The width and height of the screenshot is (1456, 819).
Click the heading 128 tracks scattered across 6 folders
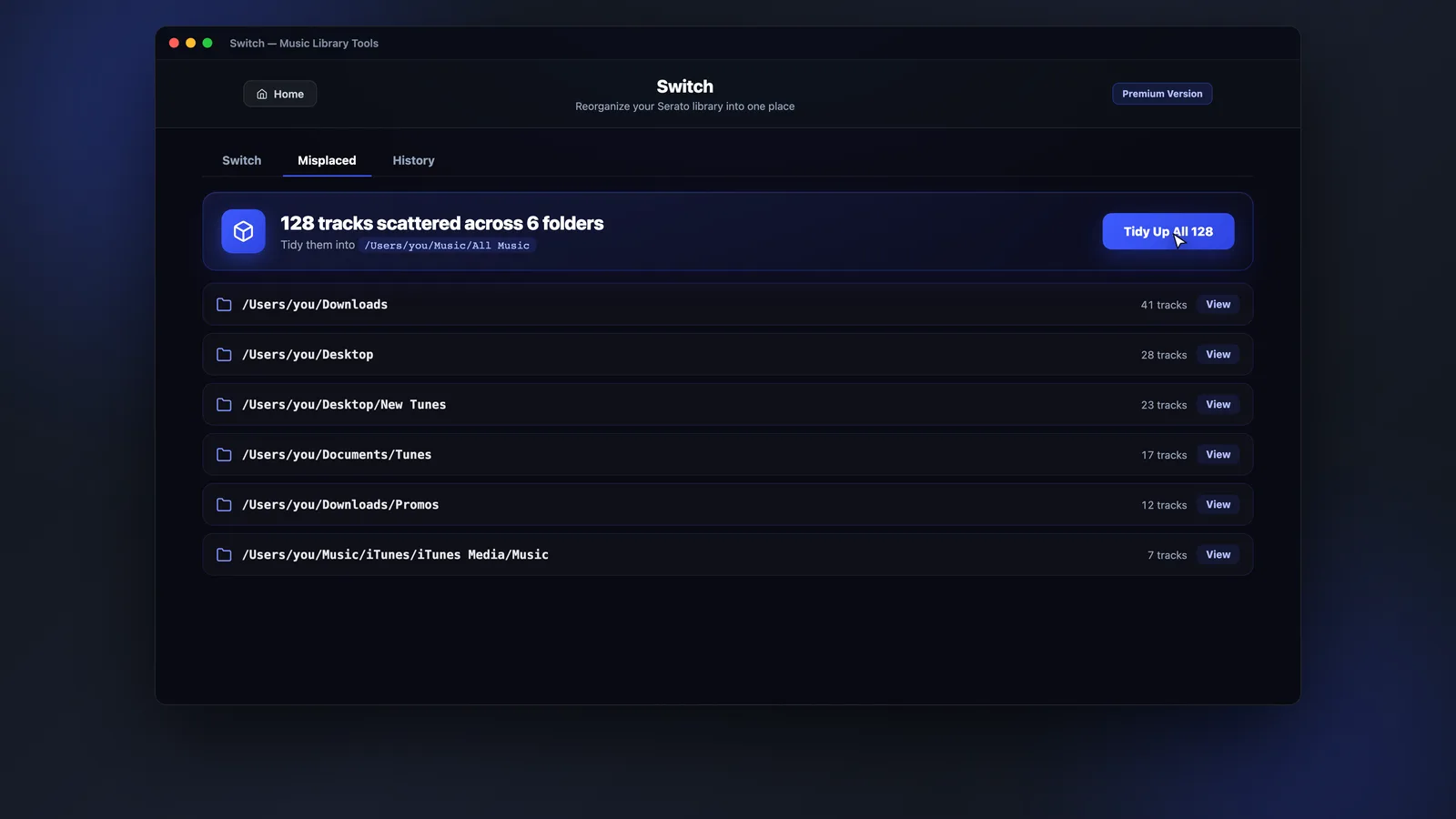(442, 223)
